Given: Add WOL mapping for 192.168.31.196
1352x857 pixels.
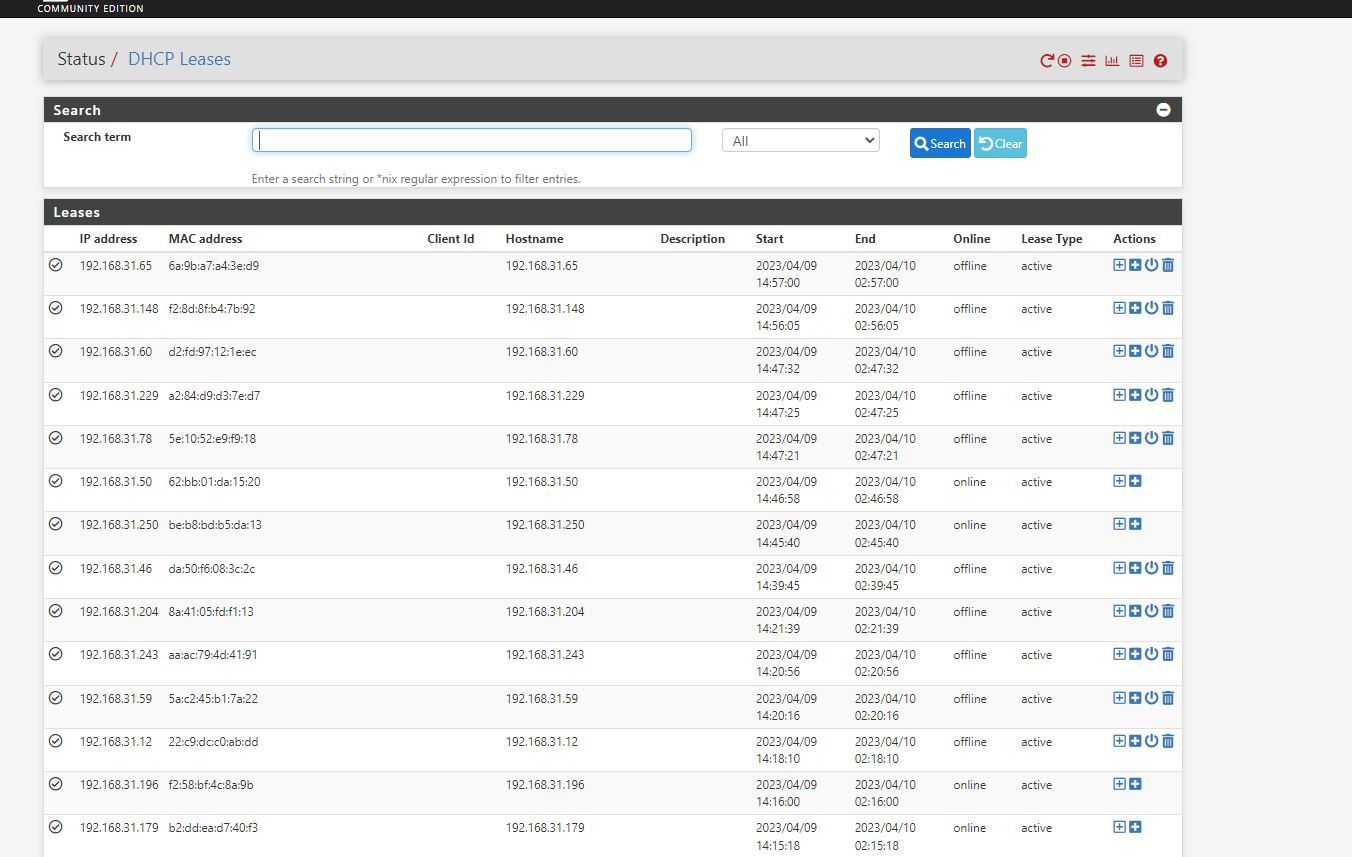Looking at the screenshot, I should 1135,784.
